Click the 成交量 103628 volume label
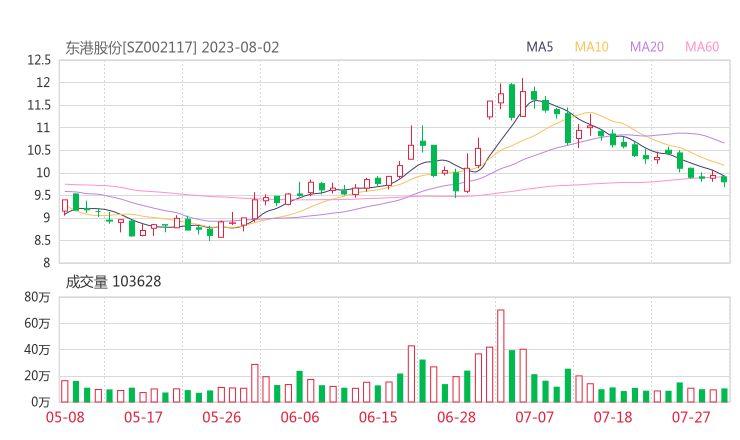Viewport: 740px width, 440px height. 113,282
